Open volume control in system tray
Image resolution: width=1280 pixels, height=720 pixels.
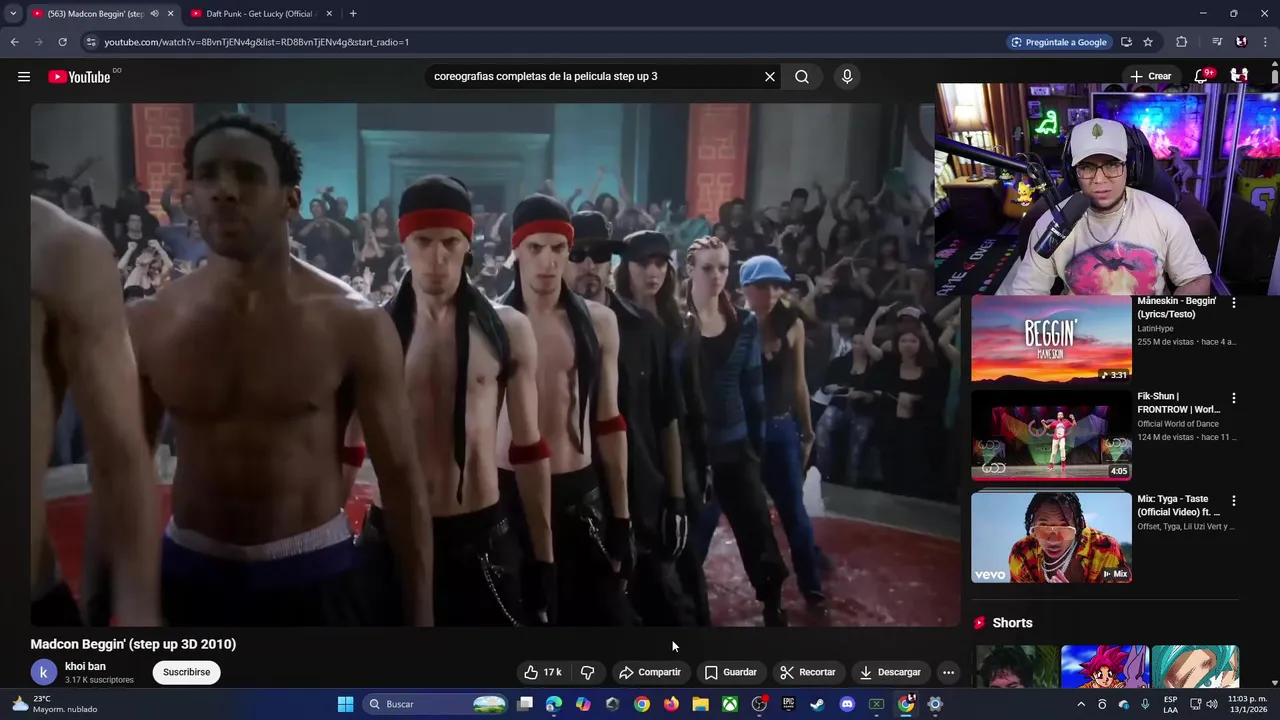1212,704
